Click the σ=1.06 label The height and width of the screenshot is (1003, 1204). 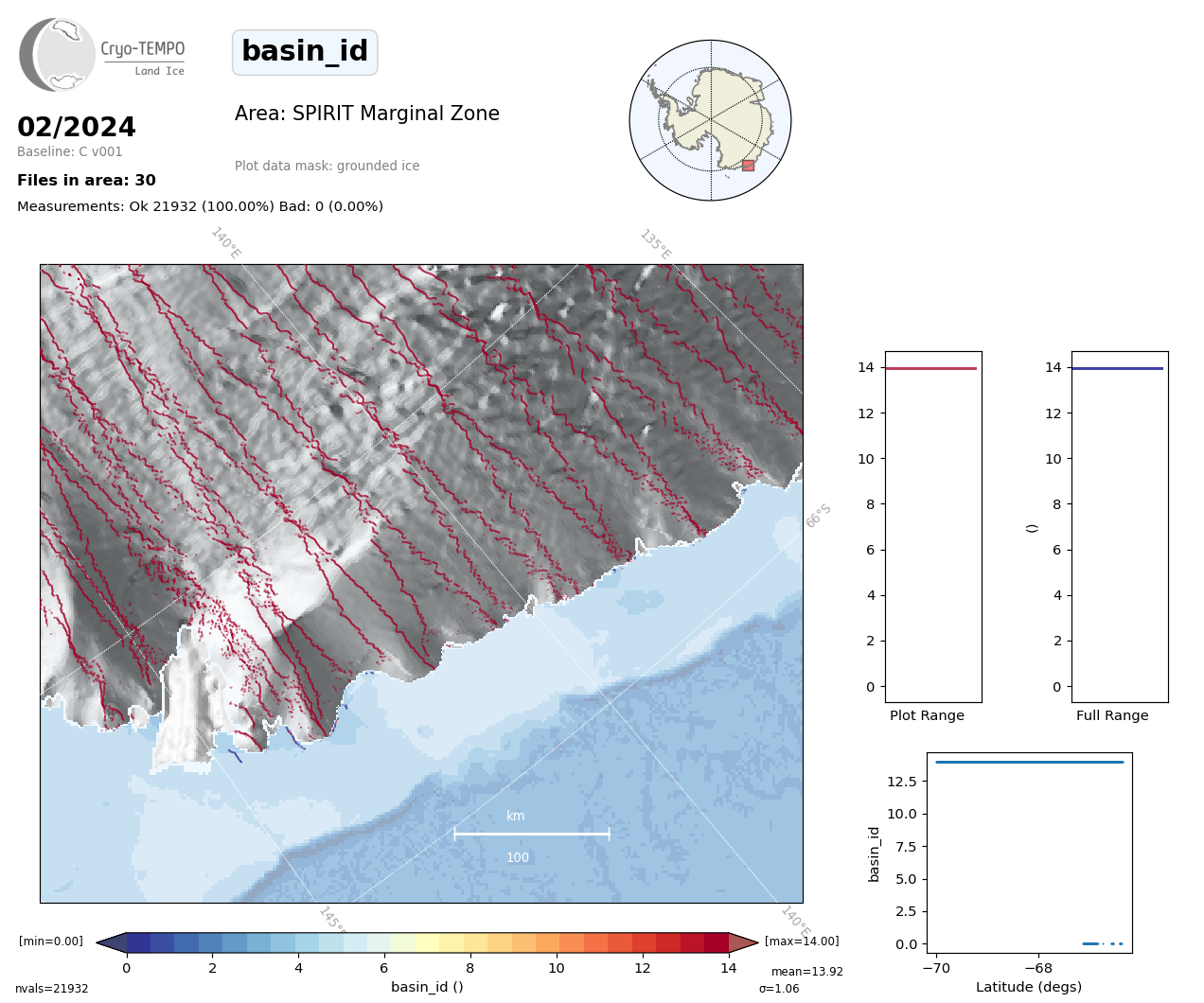click(779, 989)
